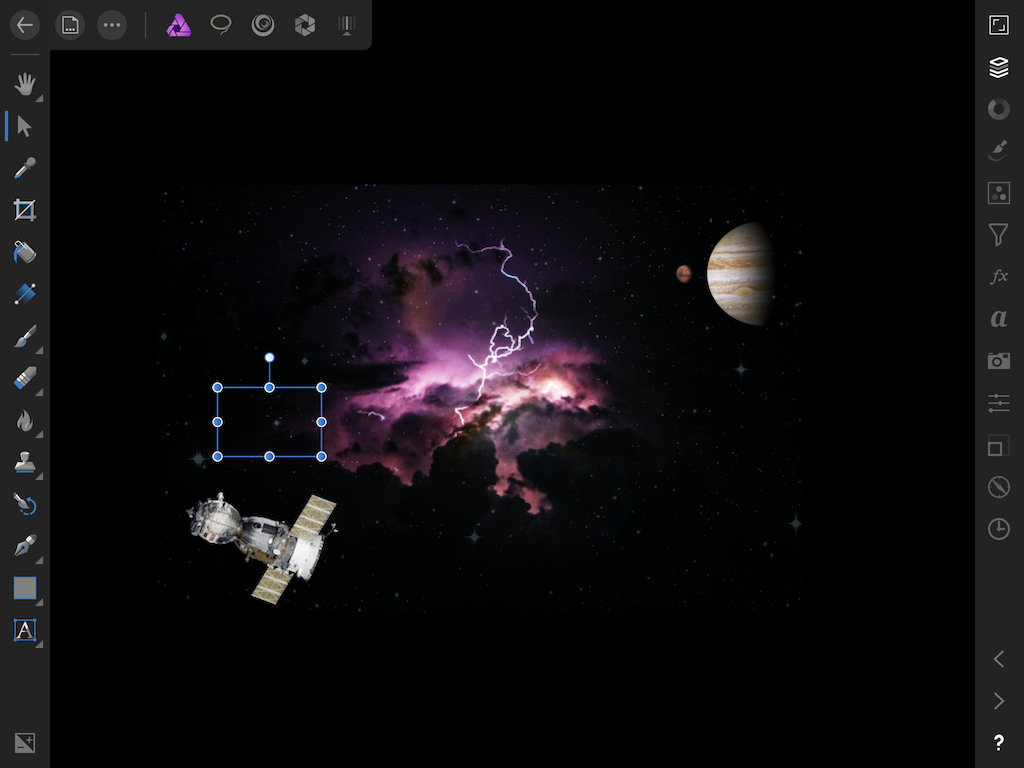This screenshot has width=1024, height=768.
Task: Open the Filters funnel studio
Action: click(x=999, y=234)
